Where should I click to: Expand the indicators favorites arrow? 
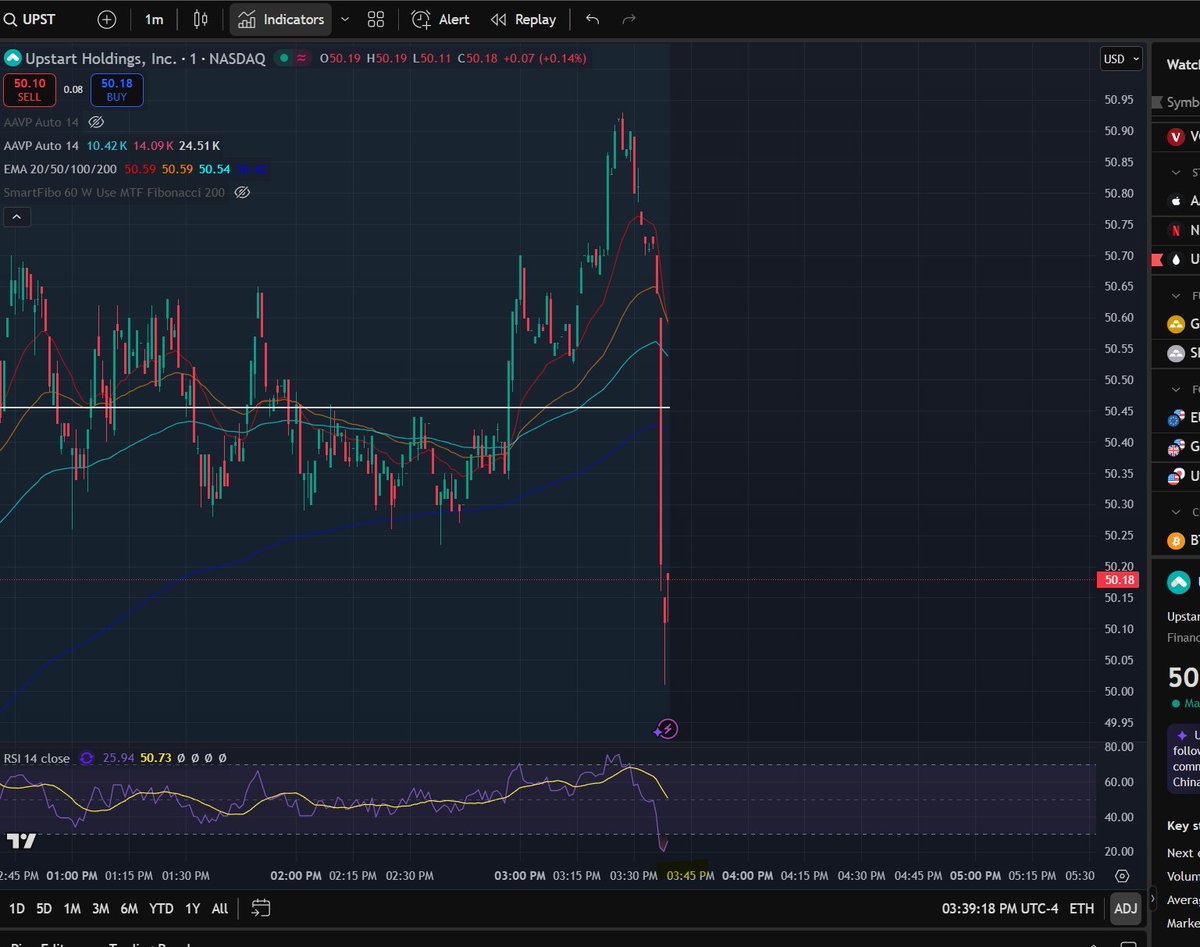345,19
